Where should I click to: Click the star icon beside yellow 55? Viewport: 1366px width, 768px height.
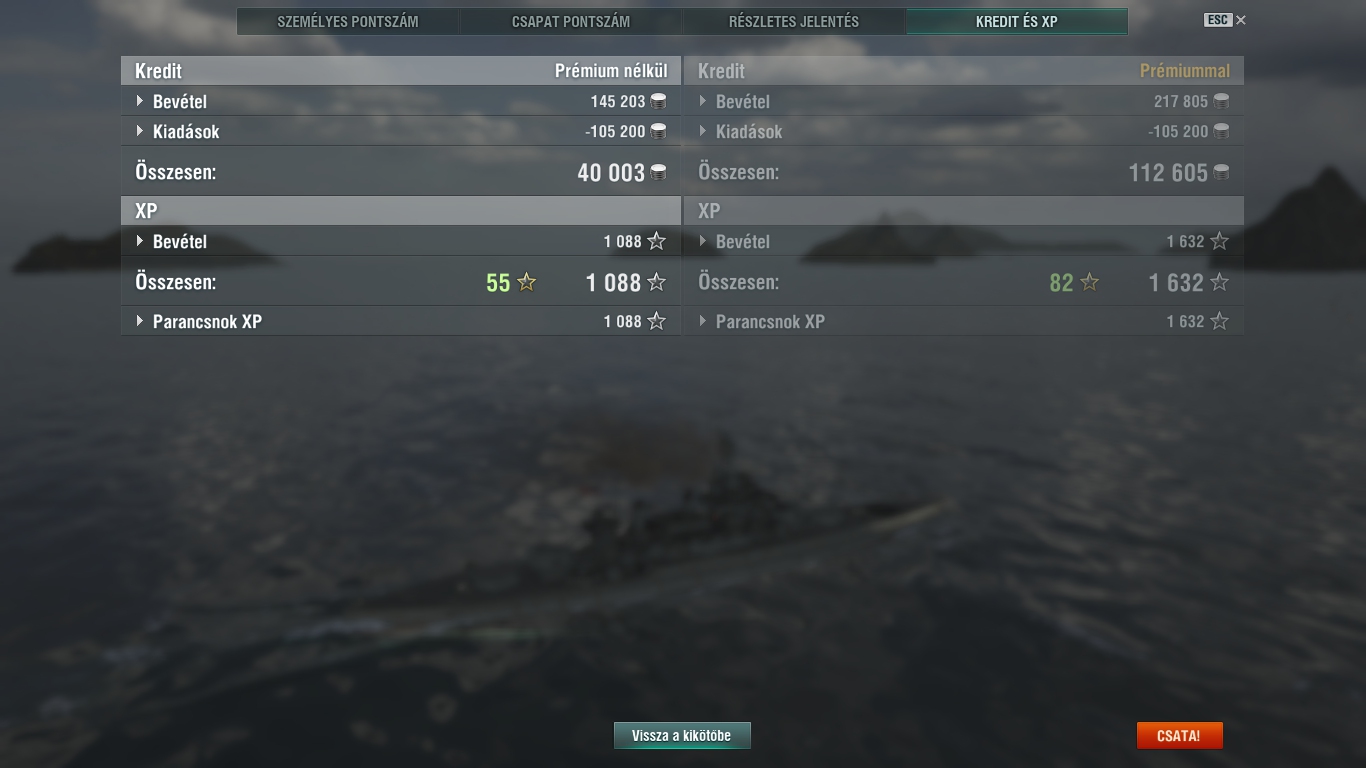[x=526, y=283]
